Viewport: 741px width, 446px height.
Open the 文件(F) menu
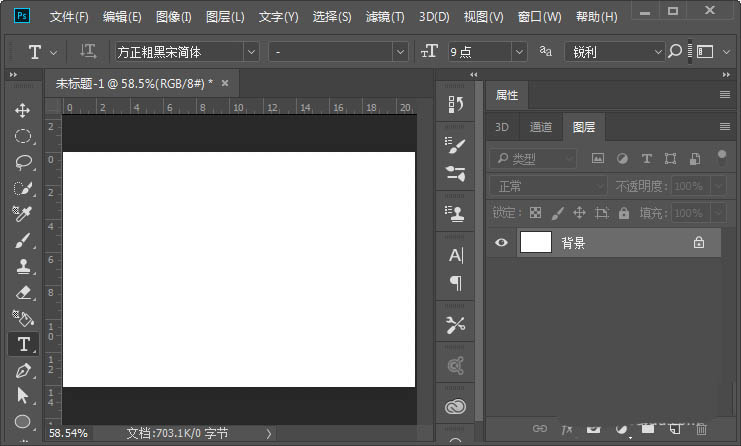pyautogui.click(x=69, y=17)
